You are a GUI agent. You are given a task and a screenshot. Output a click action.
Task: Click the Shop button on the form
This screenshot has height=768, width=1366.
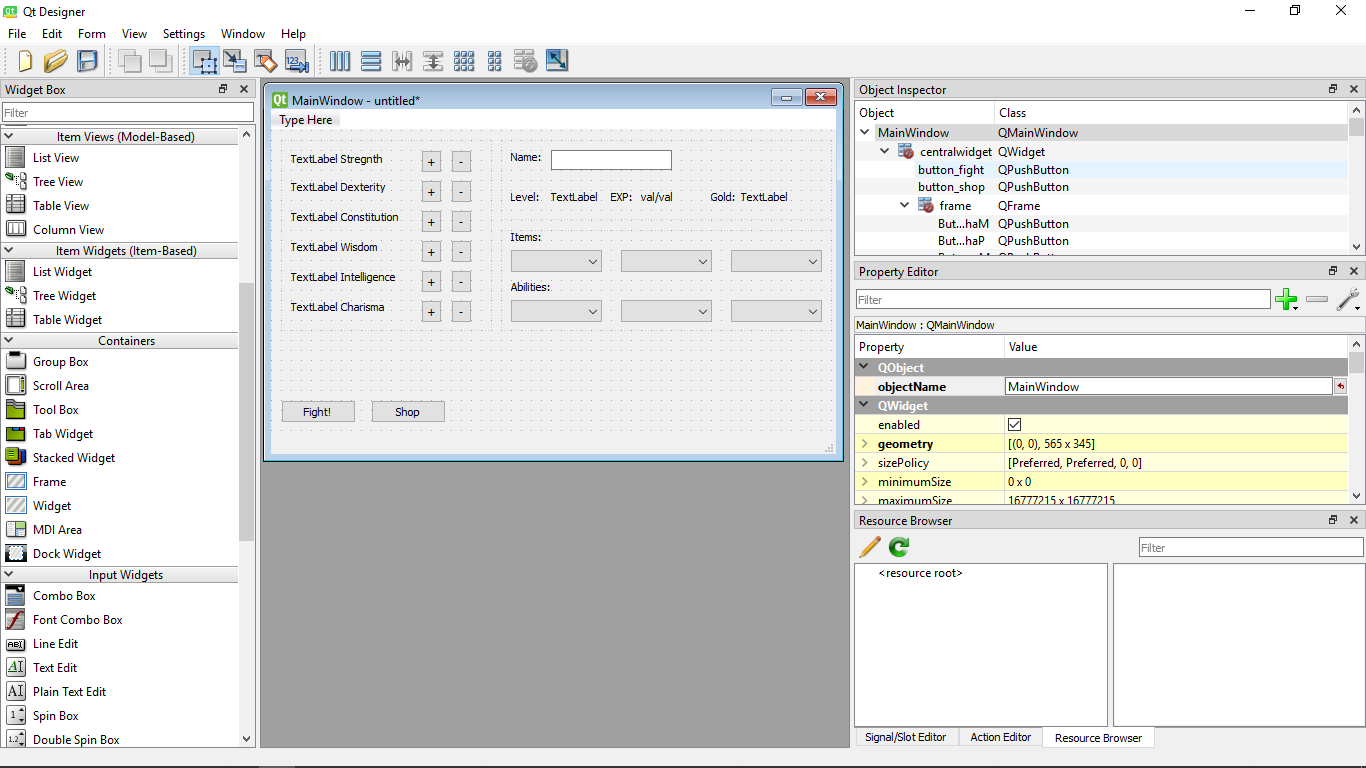coord(408,412)
